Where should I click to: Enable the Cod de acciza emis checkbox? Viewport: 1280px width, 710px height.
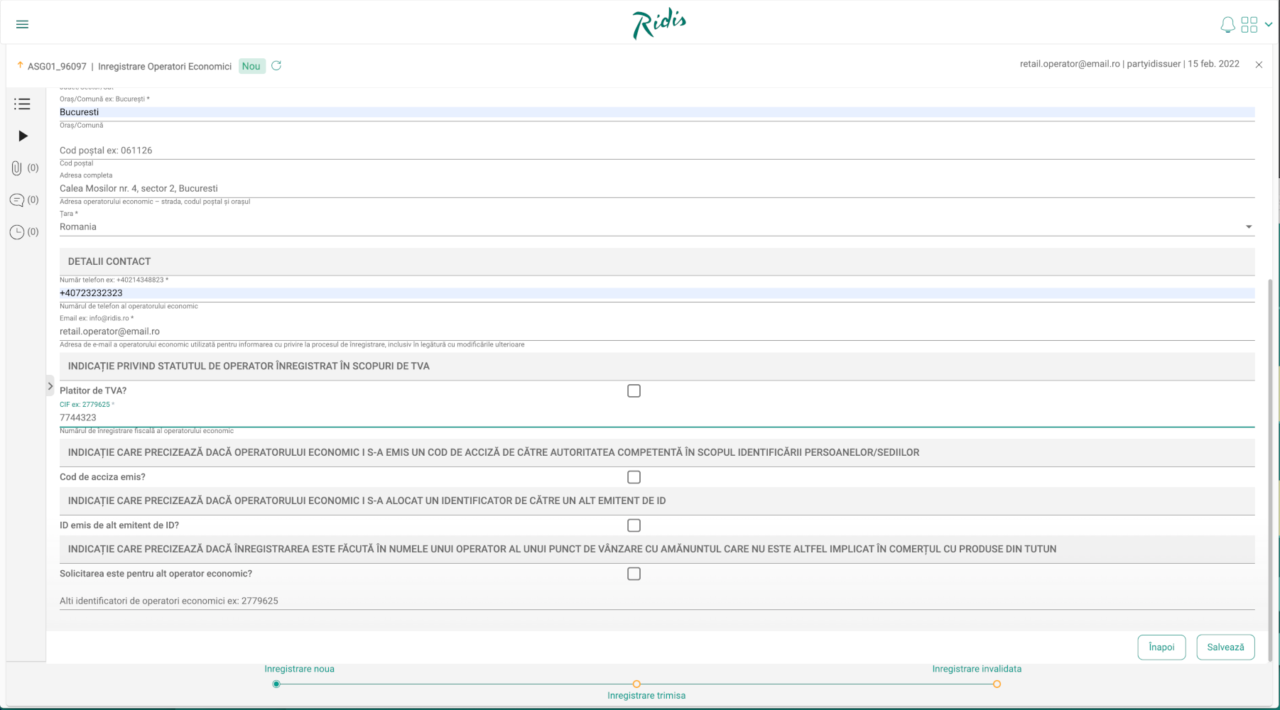coord(634,477)
